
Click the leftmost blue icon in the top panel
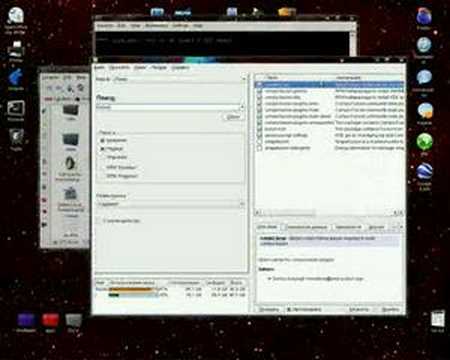click(x=157, y=12)
